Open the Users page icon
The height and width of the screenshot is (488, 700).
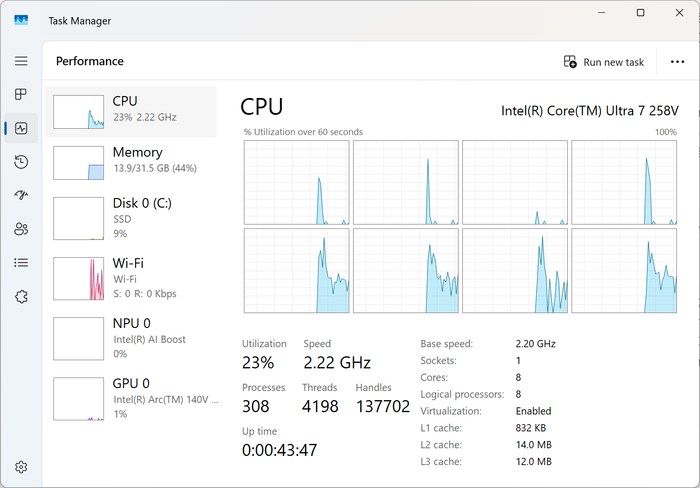(x=21, y=229)
